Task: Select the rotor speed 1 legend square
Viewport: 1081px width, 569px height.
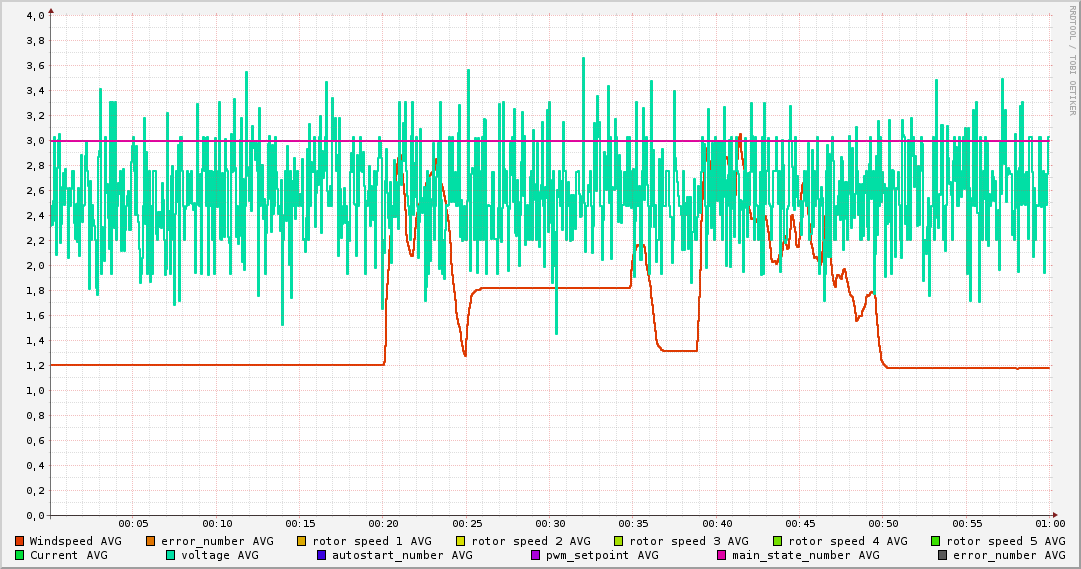Action: (x=302, y=541)
